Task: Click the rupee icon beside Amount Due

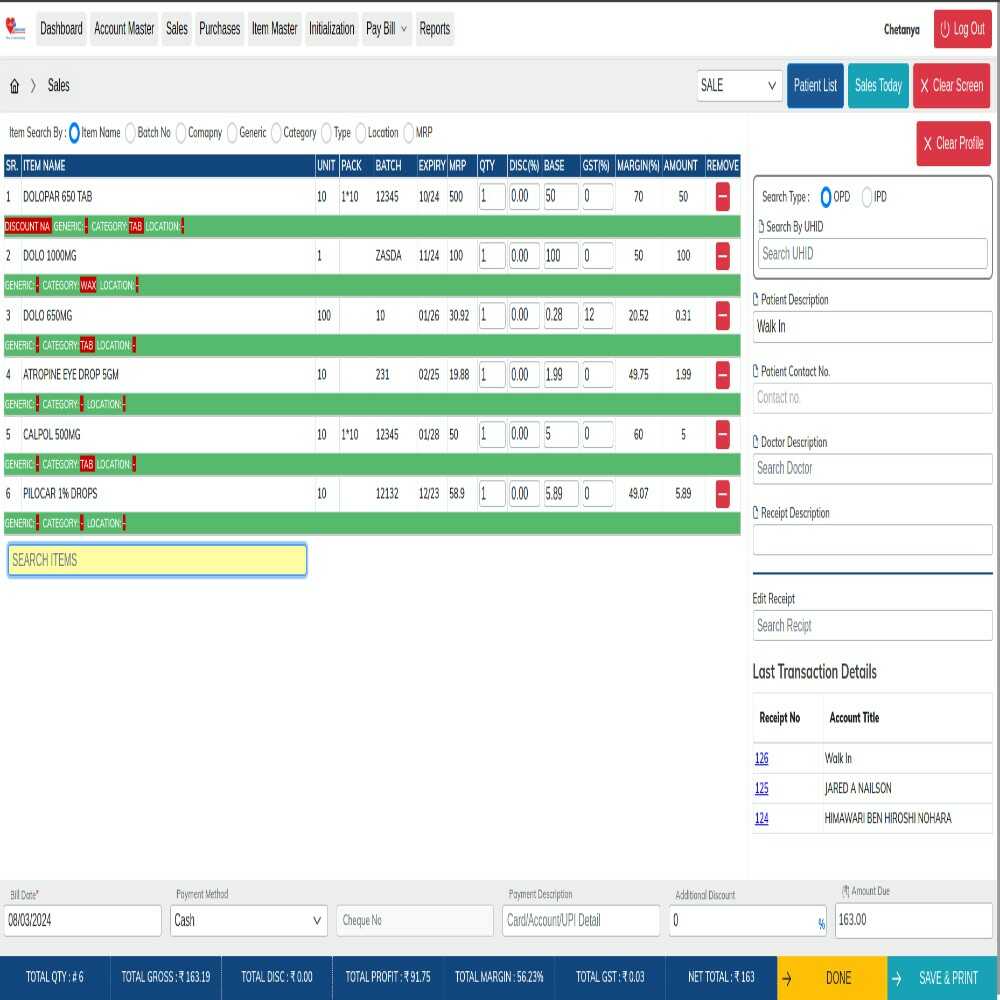Action: [845, 890]
